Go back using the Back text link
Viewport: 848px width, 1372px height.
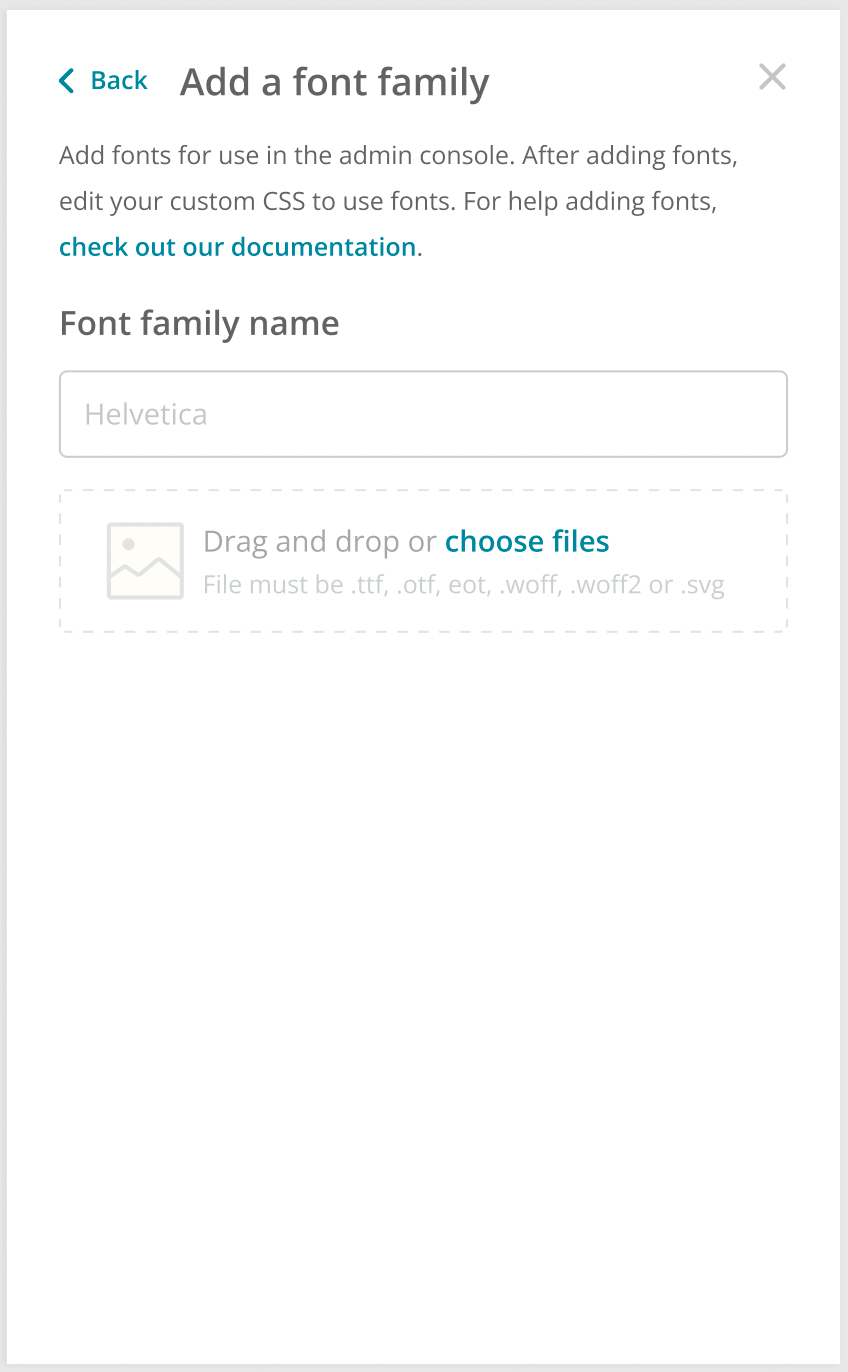click(119, 81)
